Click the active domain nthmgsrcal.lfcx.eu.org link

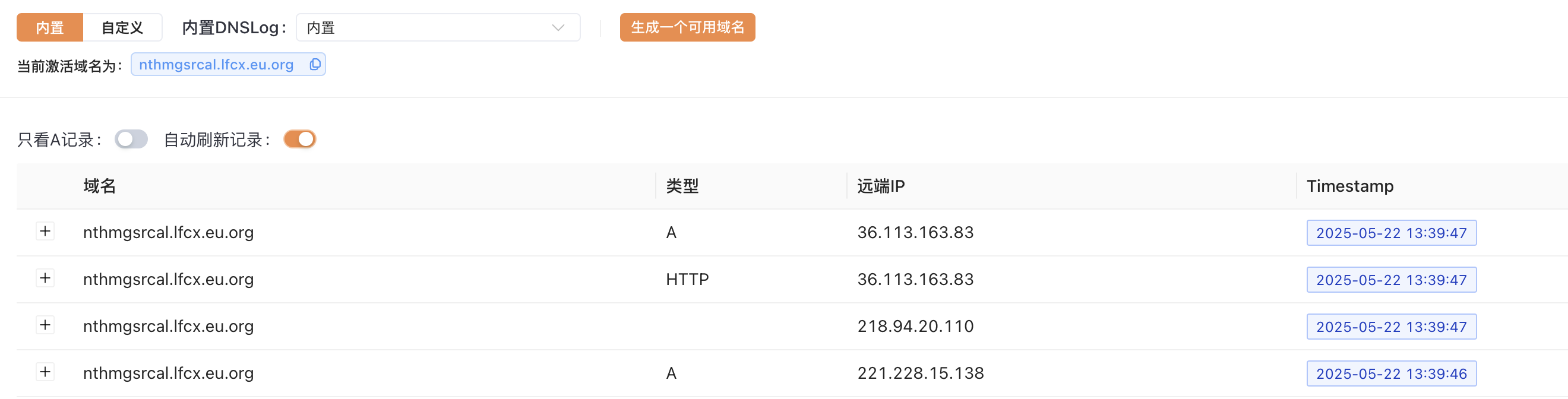tap(216, 65)
